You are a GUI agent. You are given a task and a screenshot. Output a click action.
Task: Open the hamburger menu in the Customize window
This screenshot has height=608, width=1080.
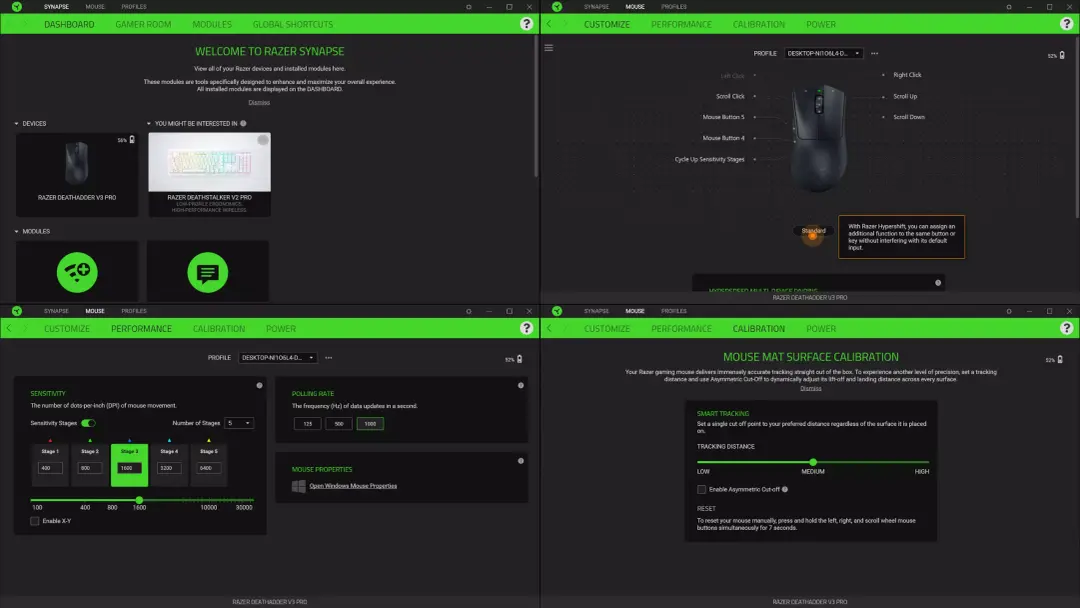tap(549, 48)
